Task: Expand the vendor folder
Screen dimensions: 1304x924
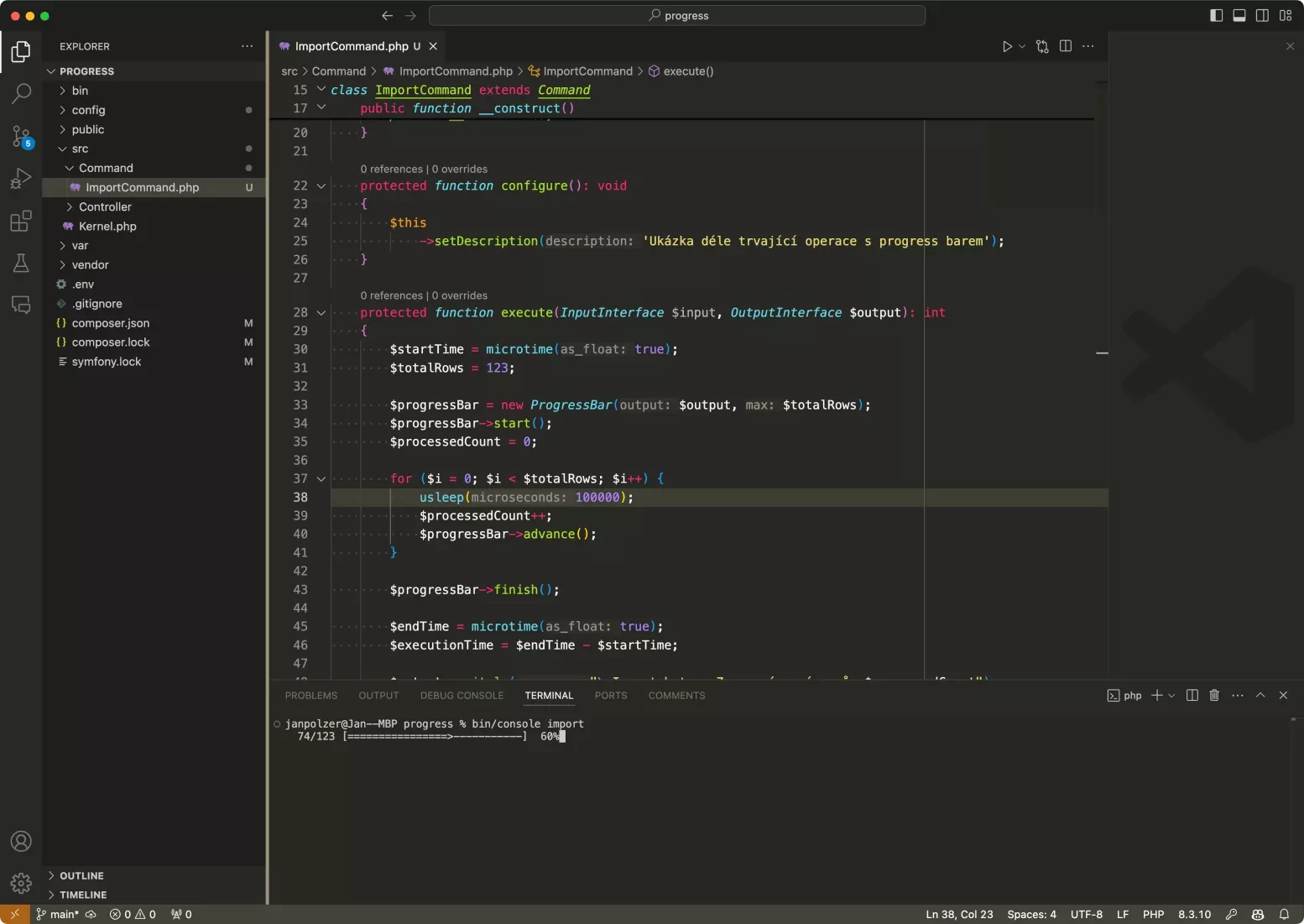Action: pyautogui.click(x=154, y=264)
